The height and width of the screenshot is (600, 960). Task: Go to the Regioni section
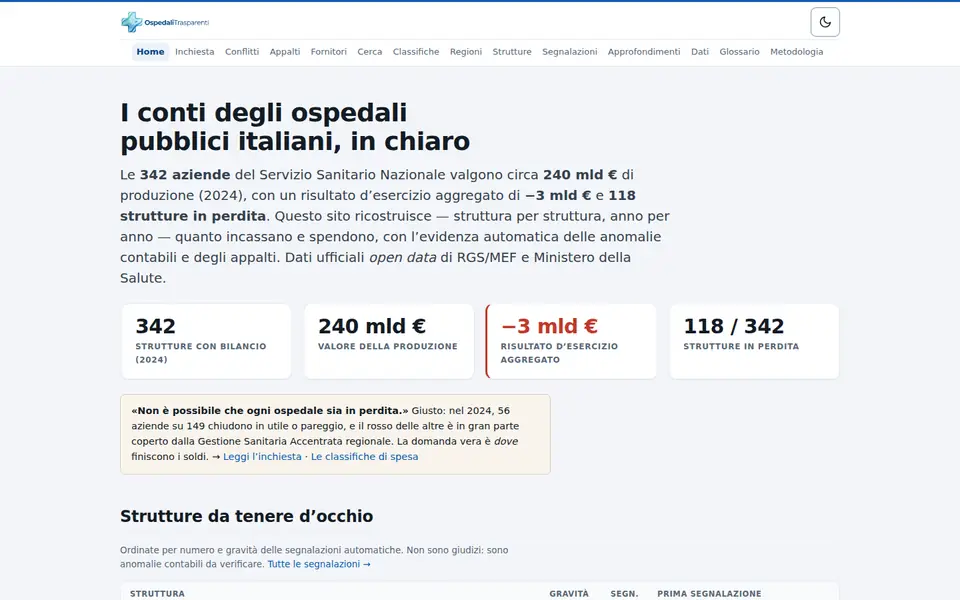466,52
